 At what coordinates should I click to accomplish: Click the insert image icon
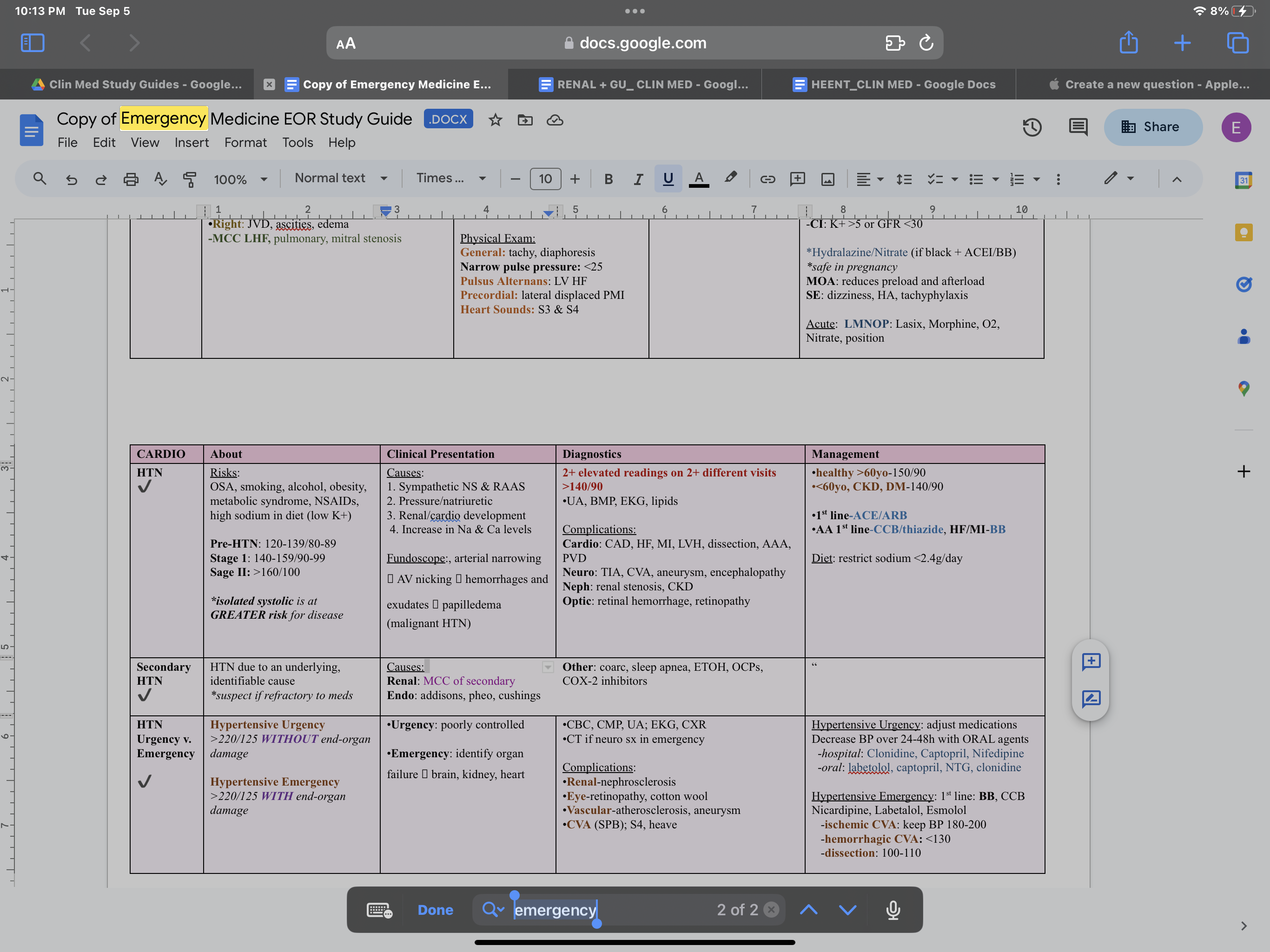click(x=827, y=179)
